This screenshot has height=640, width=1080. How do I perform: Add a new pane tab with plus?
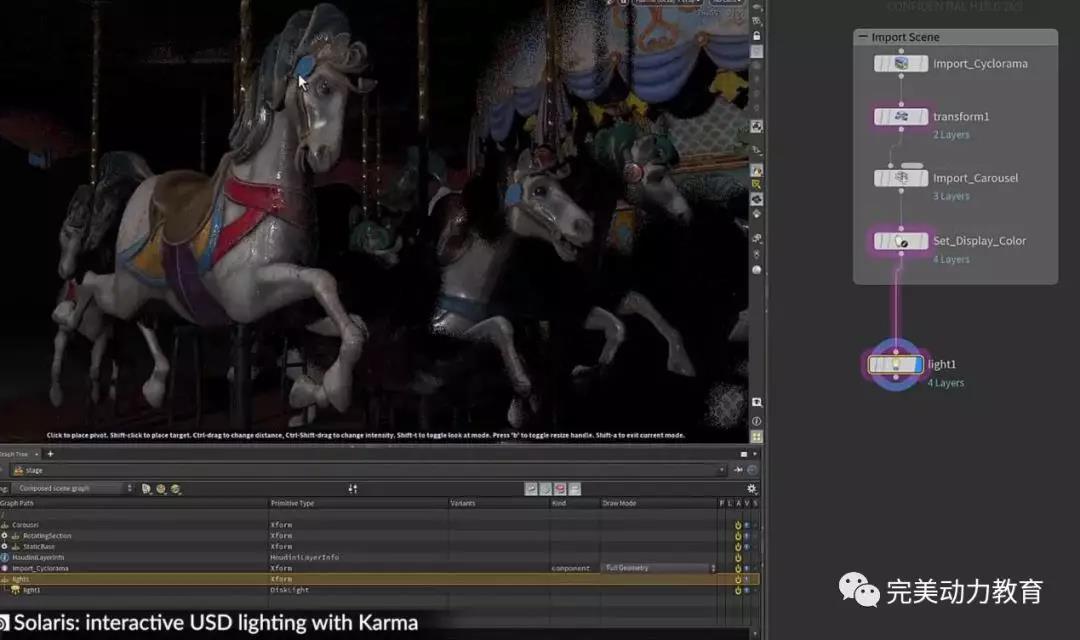[50, 454]
